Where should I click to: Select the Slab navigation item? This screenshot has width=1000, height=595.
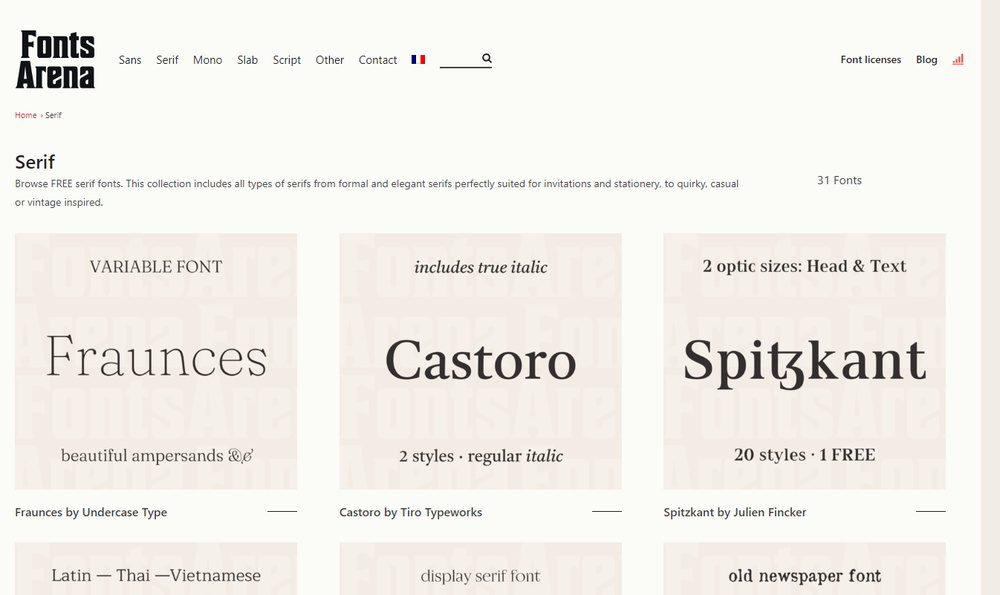247,60
